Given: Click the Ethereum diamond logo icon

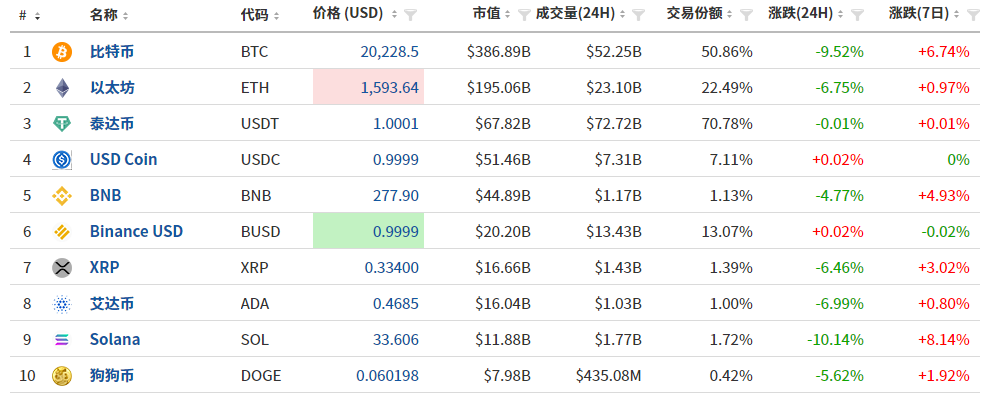Looking at the screenshot, I should pyautogui.click(x=62, y=88).
